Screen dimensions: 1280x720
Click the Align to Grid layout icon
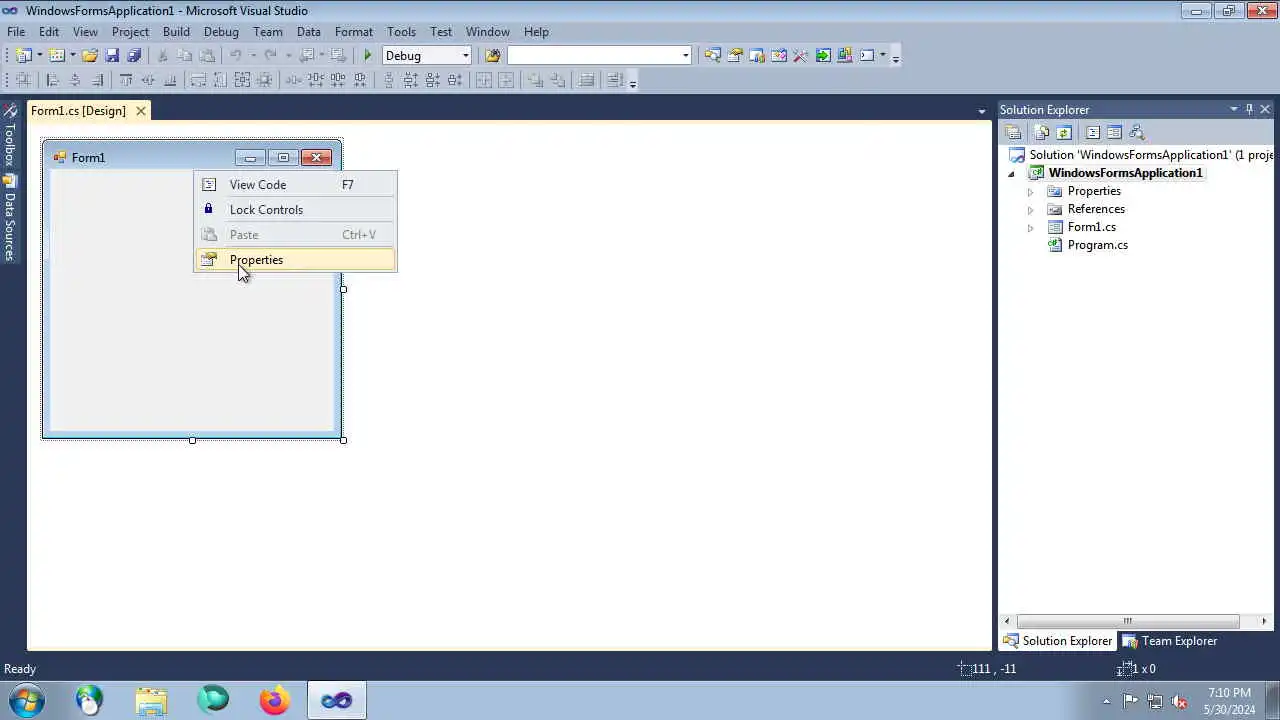(24, 81)
